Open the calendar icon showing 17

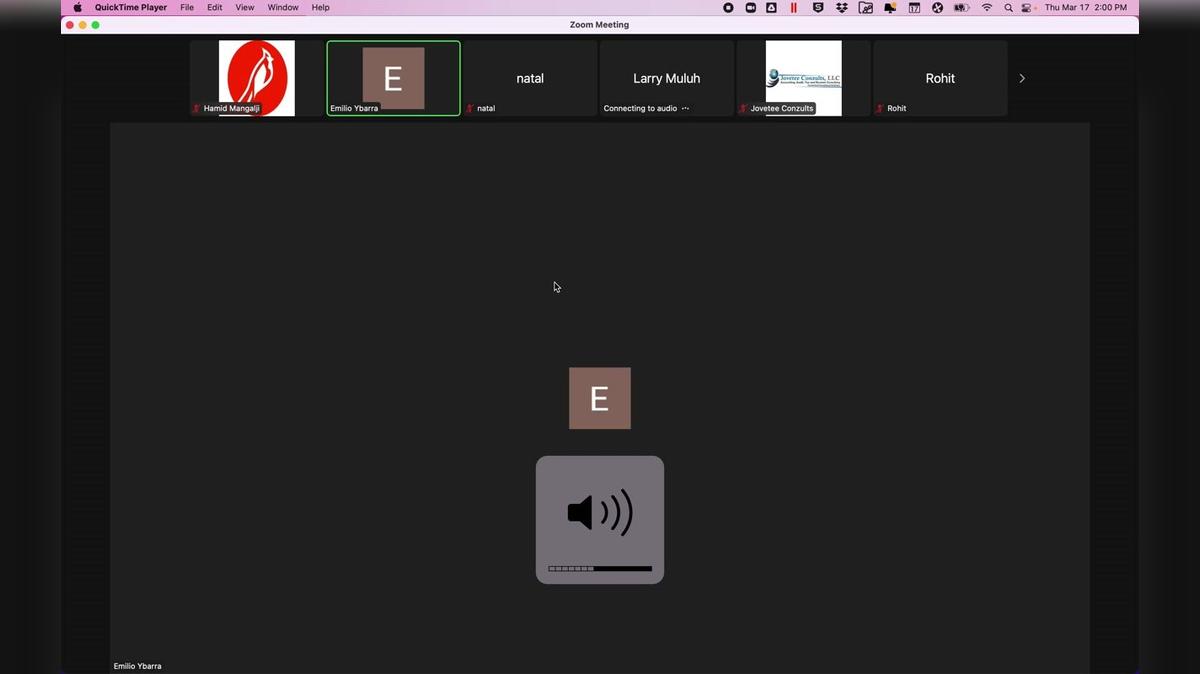[914, 8]
